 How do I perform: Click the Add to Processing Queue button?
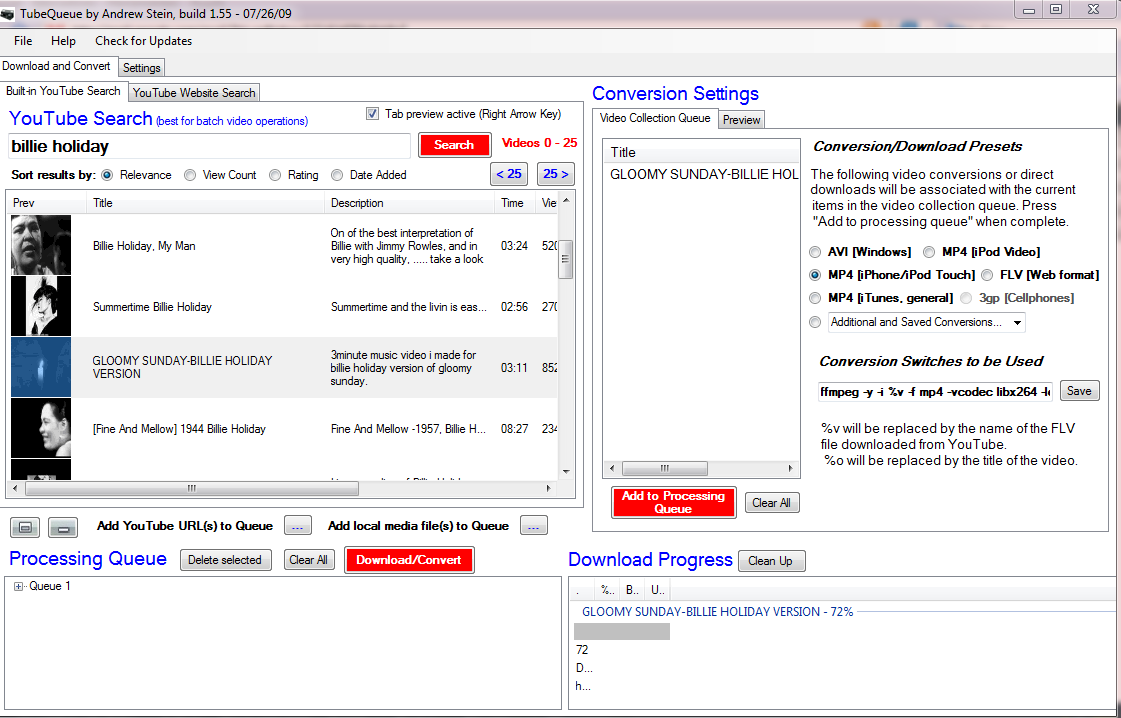[673, 502]
